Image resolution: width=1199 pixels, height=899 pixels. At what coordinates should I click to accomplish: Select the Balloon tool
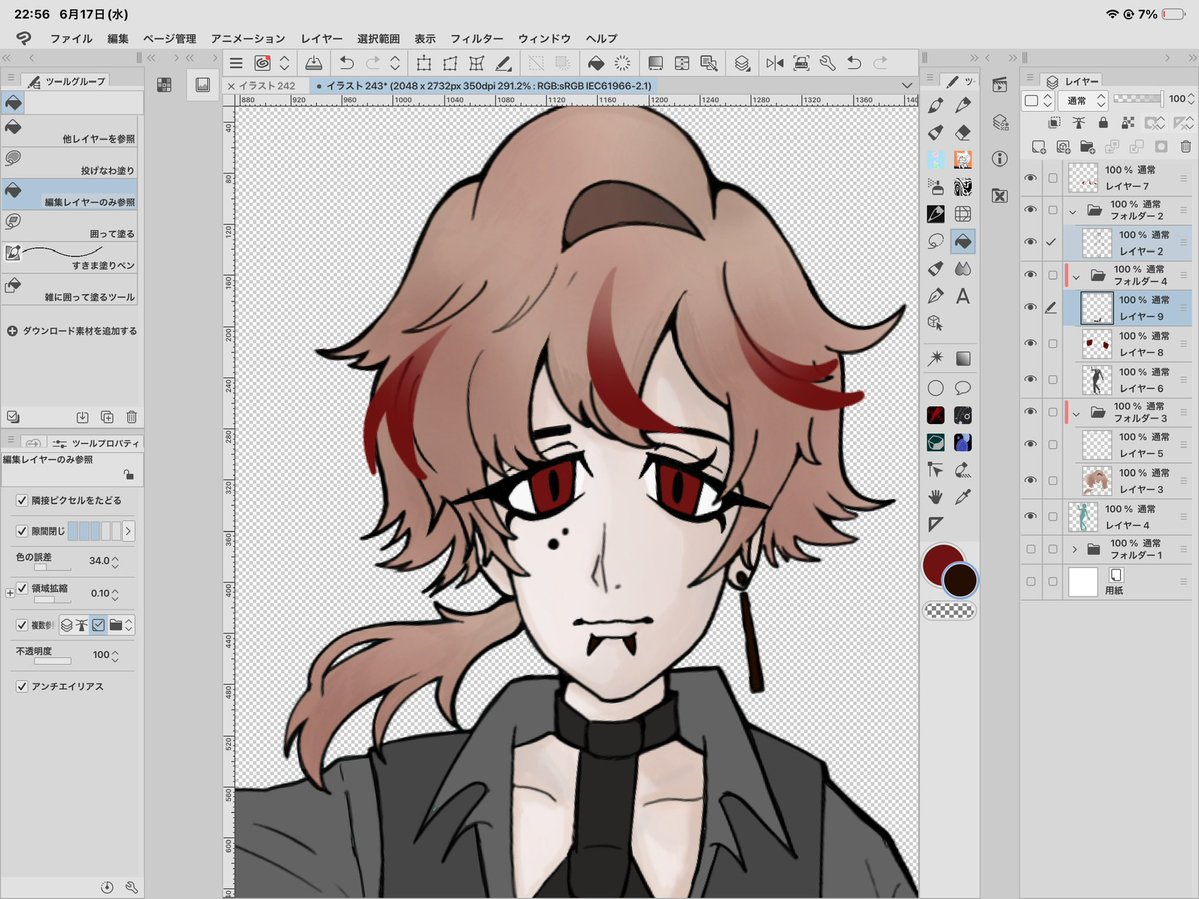[x=963, y=388]
